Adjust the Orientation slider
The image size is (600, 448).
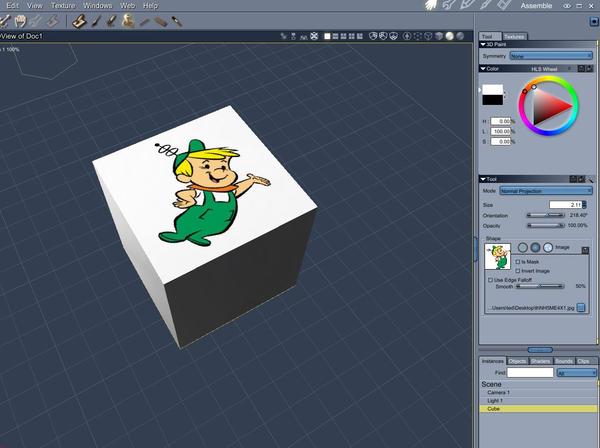(x=546, y=215)
